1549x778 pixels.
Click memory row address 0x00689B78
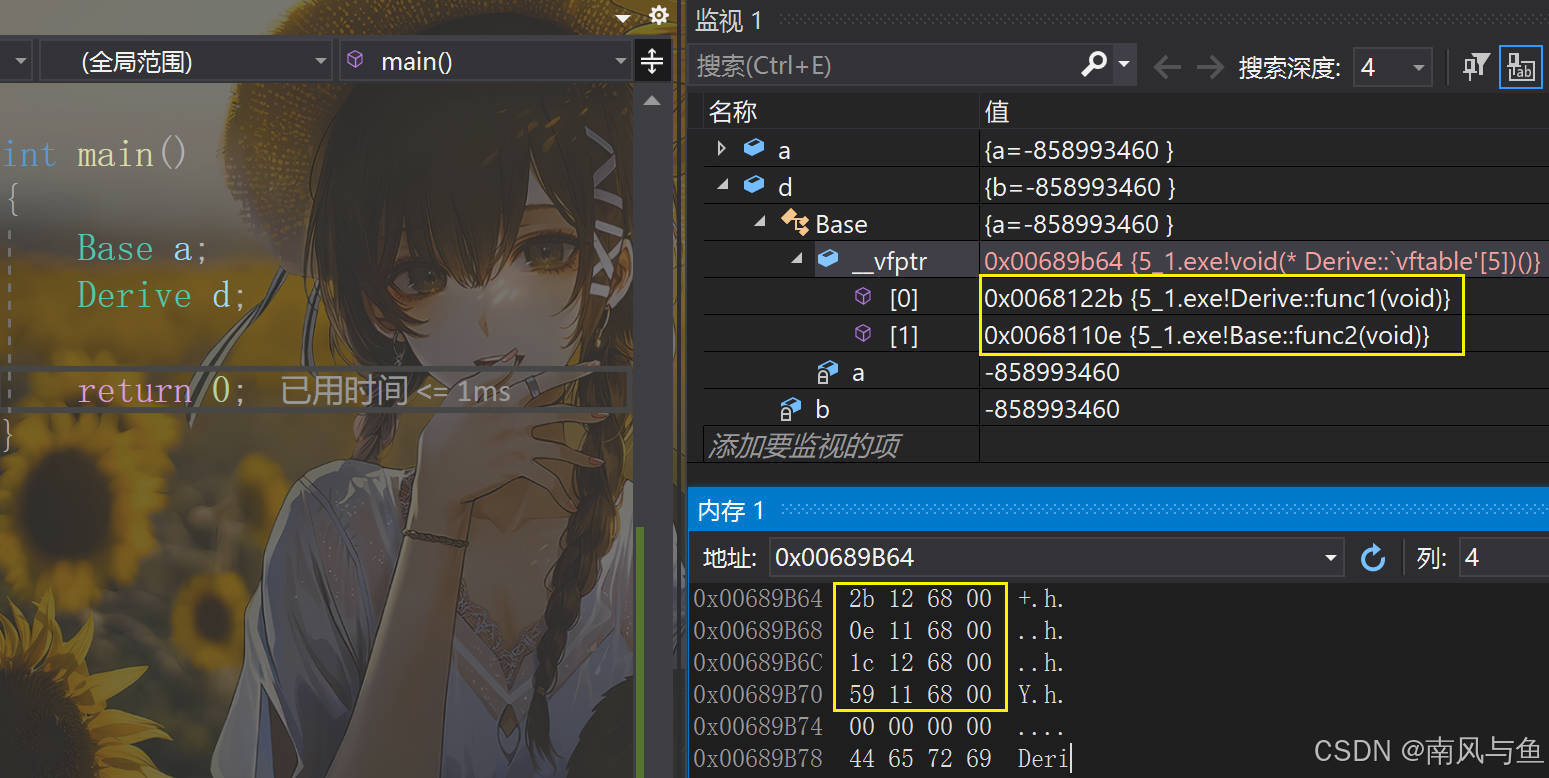(757, 759)
